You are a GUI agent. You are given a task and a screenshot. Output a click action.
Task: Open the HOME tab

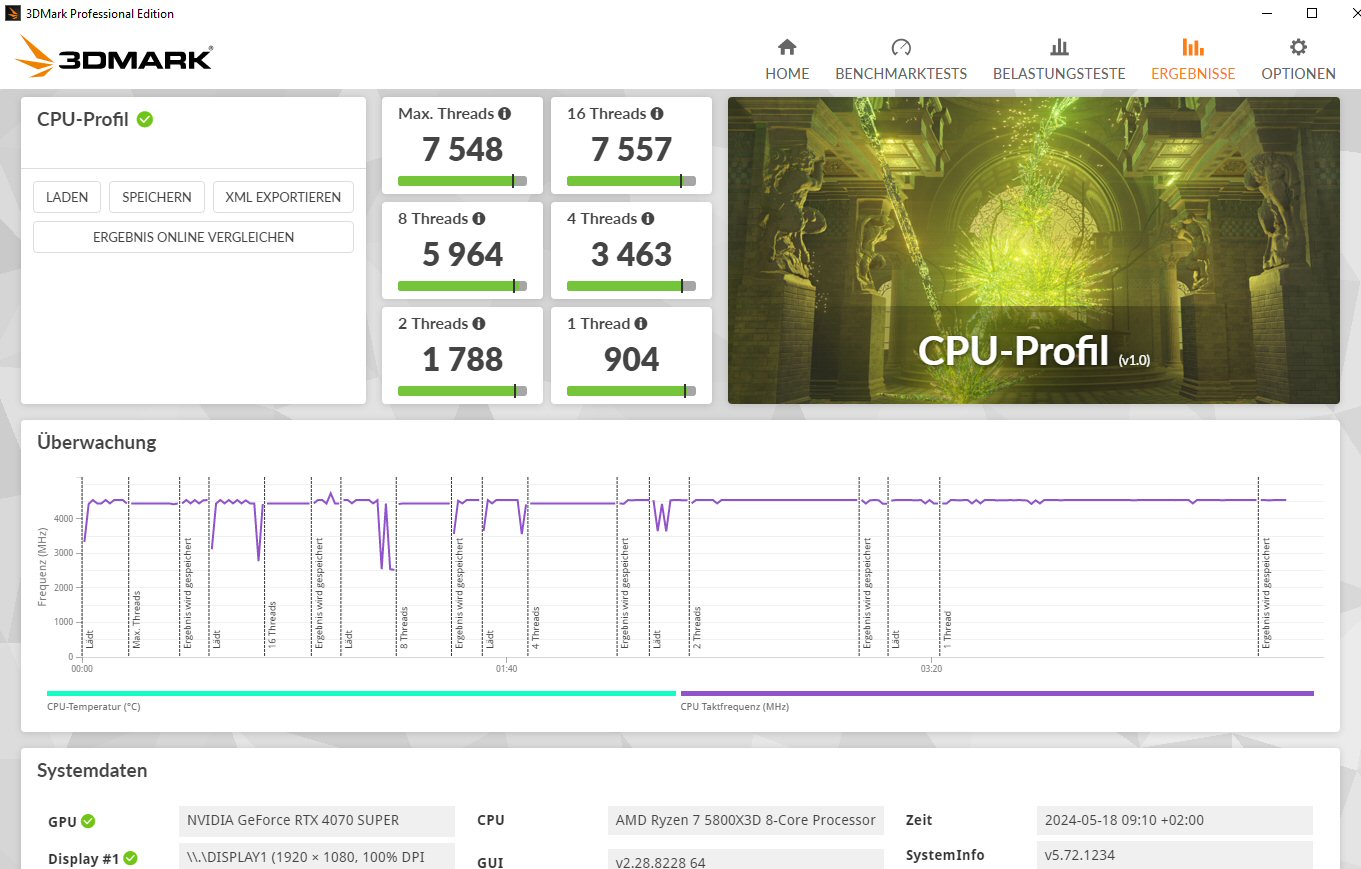[787, 59]
